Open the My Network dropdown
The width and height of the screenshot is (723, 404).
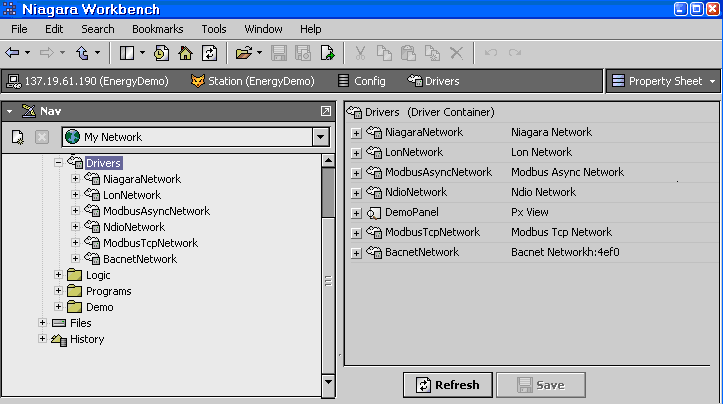pos(320,137)
